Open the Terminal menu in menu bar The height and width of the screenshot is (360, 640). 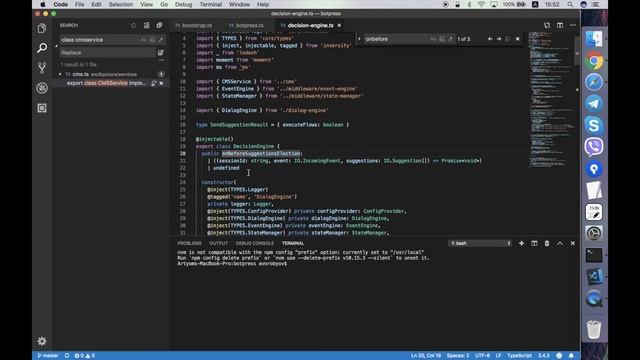pos(211,4)
